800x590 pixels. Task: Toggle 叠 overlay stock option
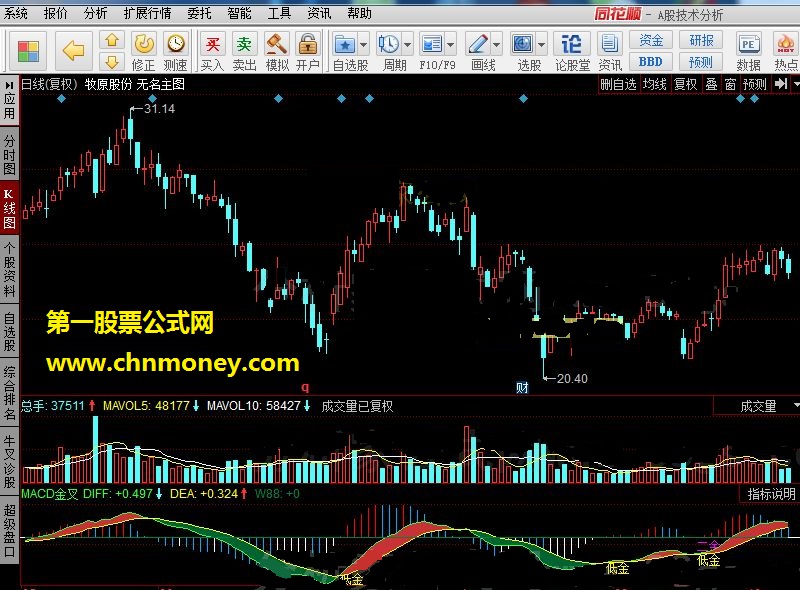pos(711,84)
